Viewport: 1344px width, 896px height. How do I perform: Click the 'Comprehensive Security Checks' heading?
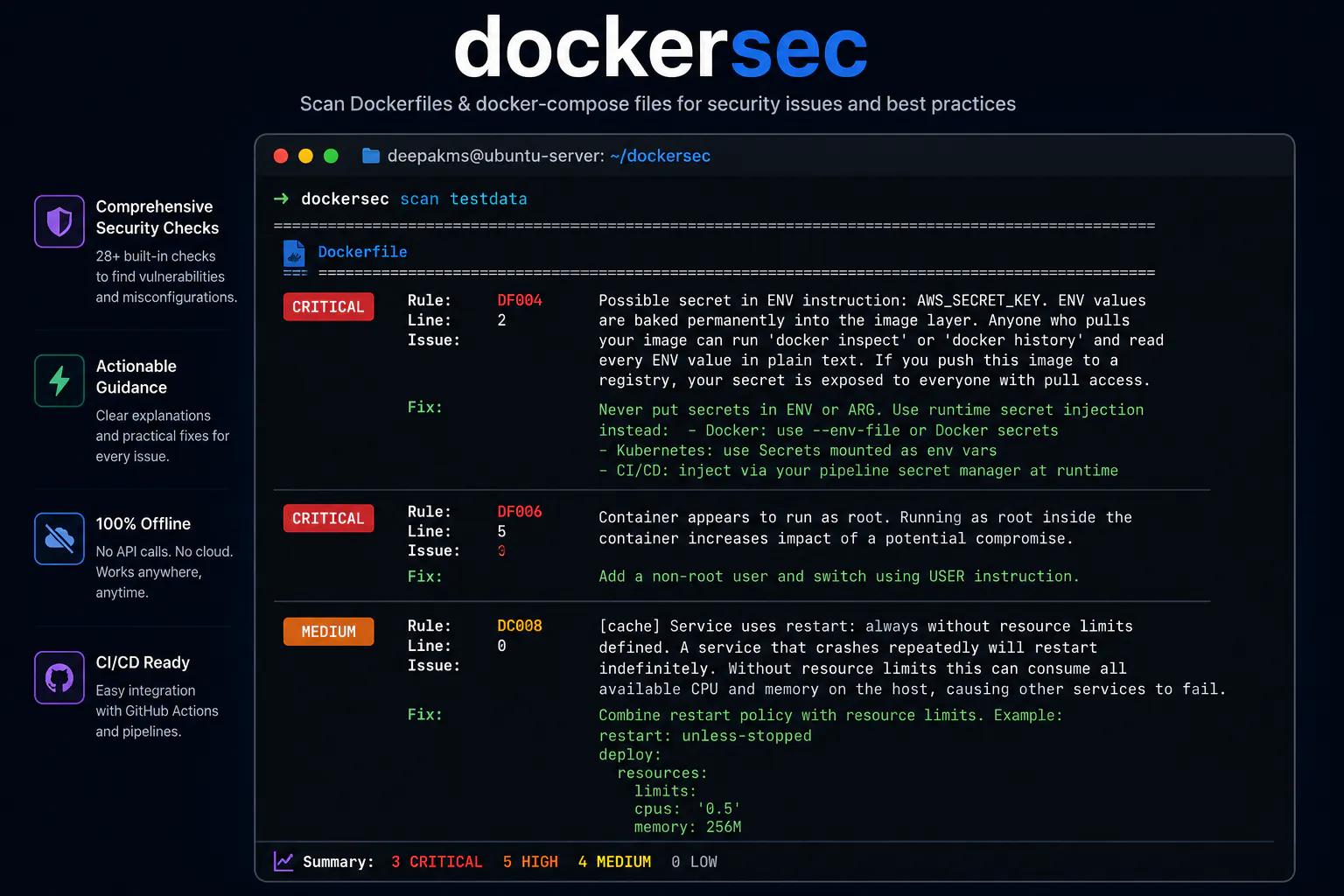pos(157,217)
